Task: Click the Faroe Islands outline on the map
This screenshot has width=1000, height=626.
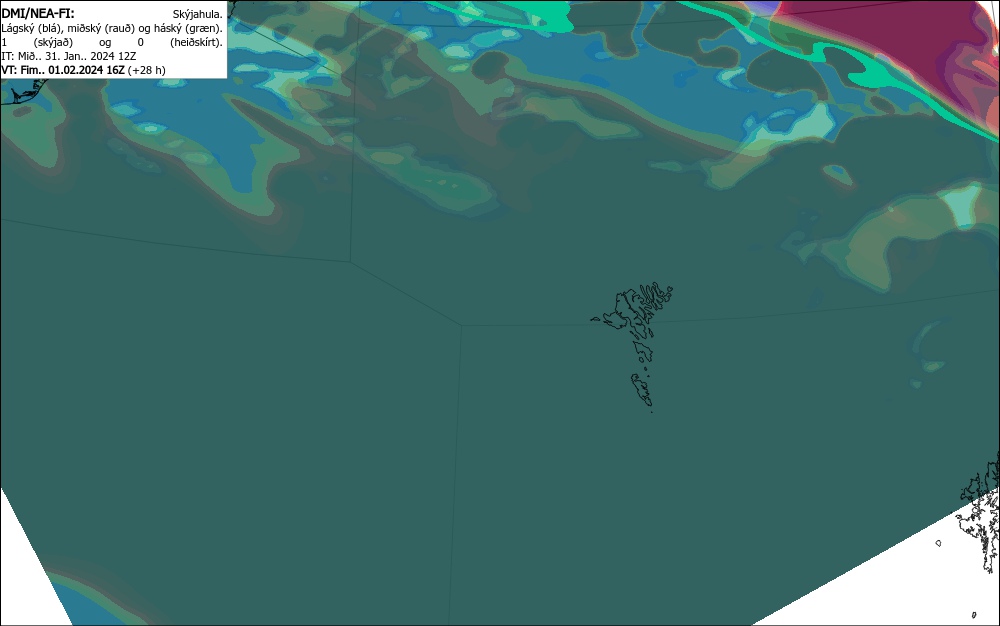Action: [633, 345]
